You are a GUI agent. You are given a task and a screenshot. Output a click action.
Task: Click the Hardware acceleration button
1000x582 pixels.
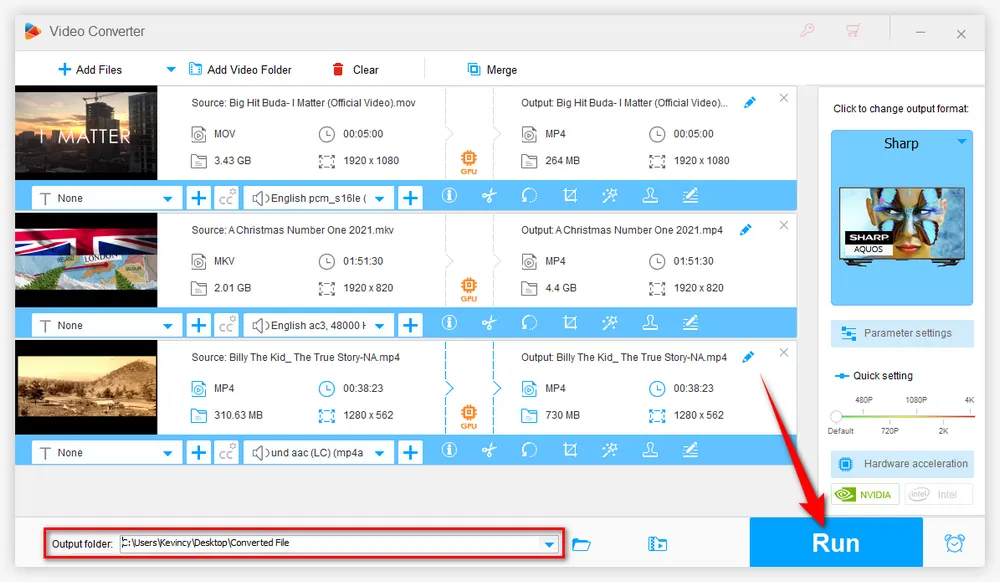click(x=902, y=464)
